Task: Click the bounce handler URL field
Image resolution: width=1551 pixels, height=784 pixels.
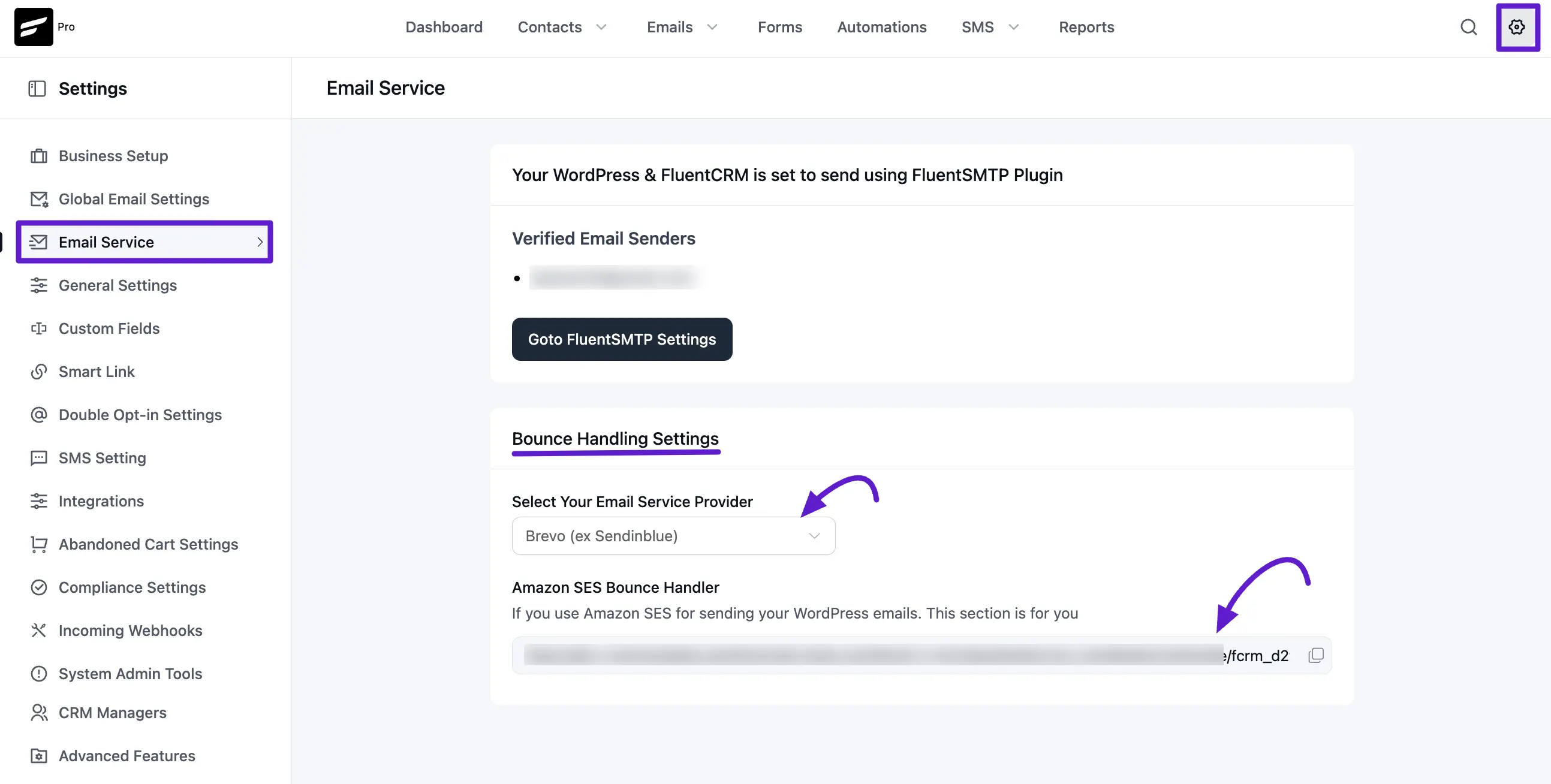Action: 921,655
